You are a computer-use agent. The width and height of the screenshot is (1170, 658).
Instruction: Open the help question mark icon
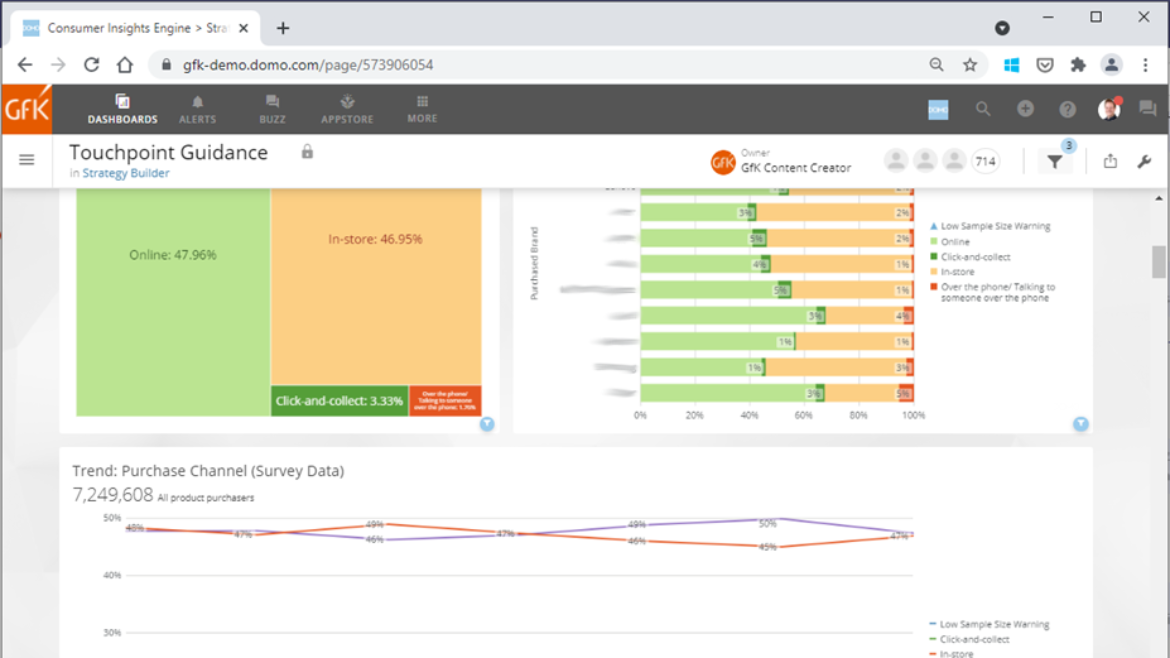pyautogui.click(x=1067, y=108)
